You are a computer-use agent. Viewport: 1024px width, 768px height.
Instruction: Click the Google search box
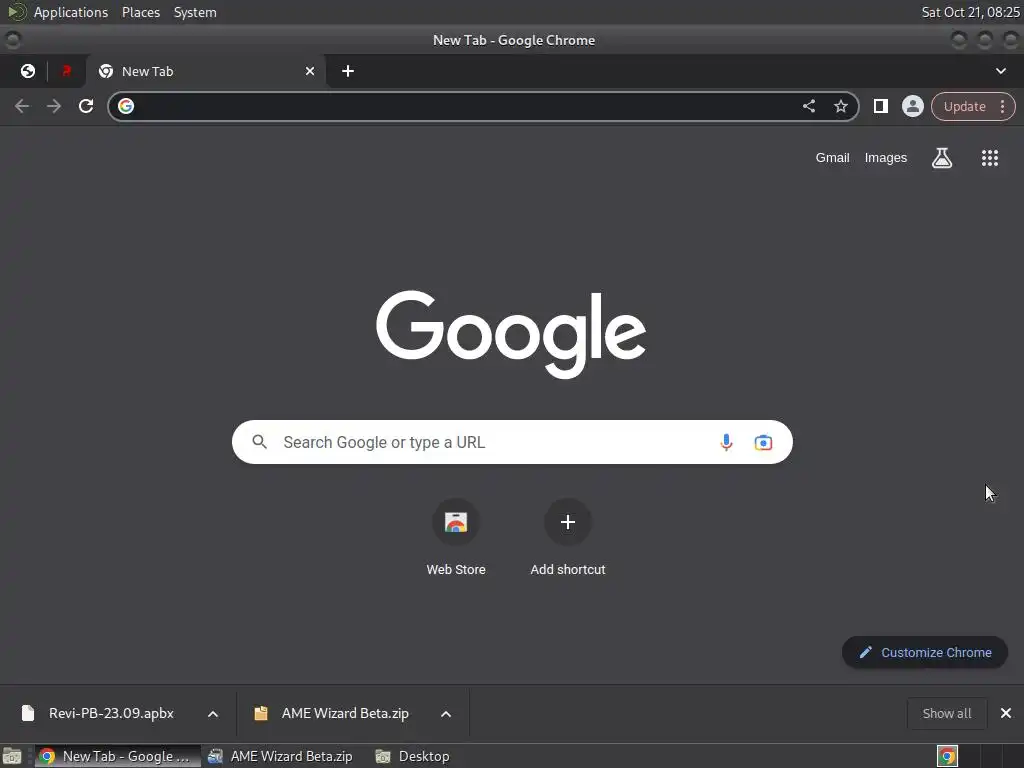[x=512, y=442]
